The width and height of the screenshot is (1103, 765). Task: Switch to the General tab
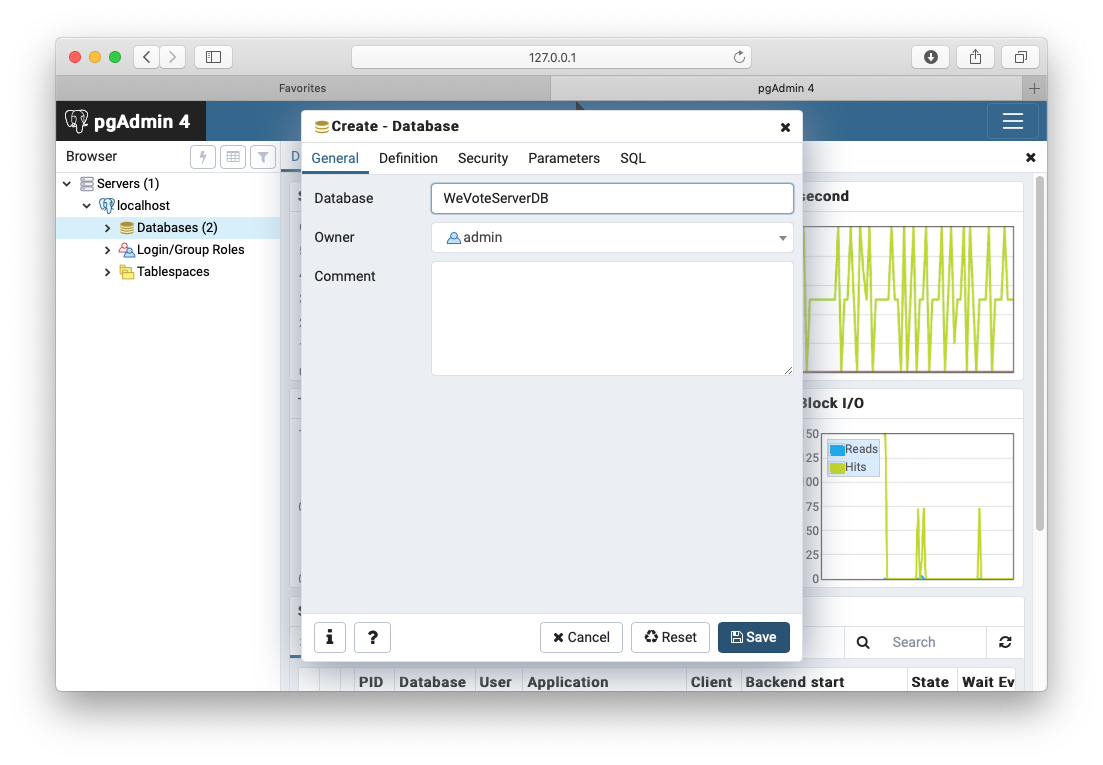tap(335, 158)
